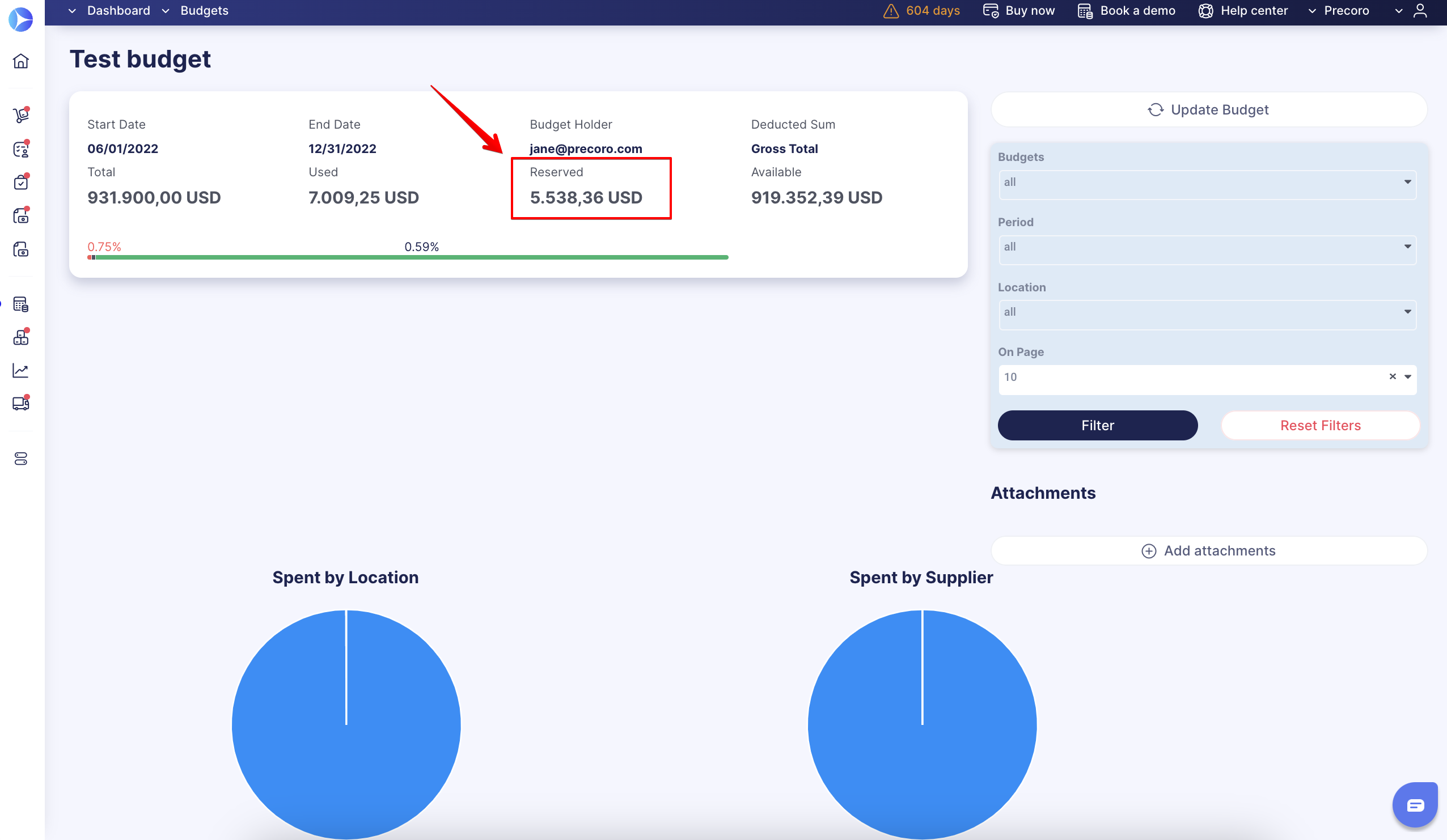The height and width of the screenshot is (840, 1447).
Task: Open the invoices document icon in sidebar
Action: [x=20, y=216]
